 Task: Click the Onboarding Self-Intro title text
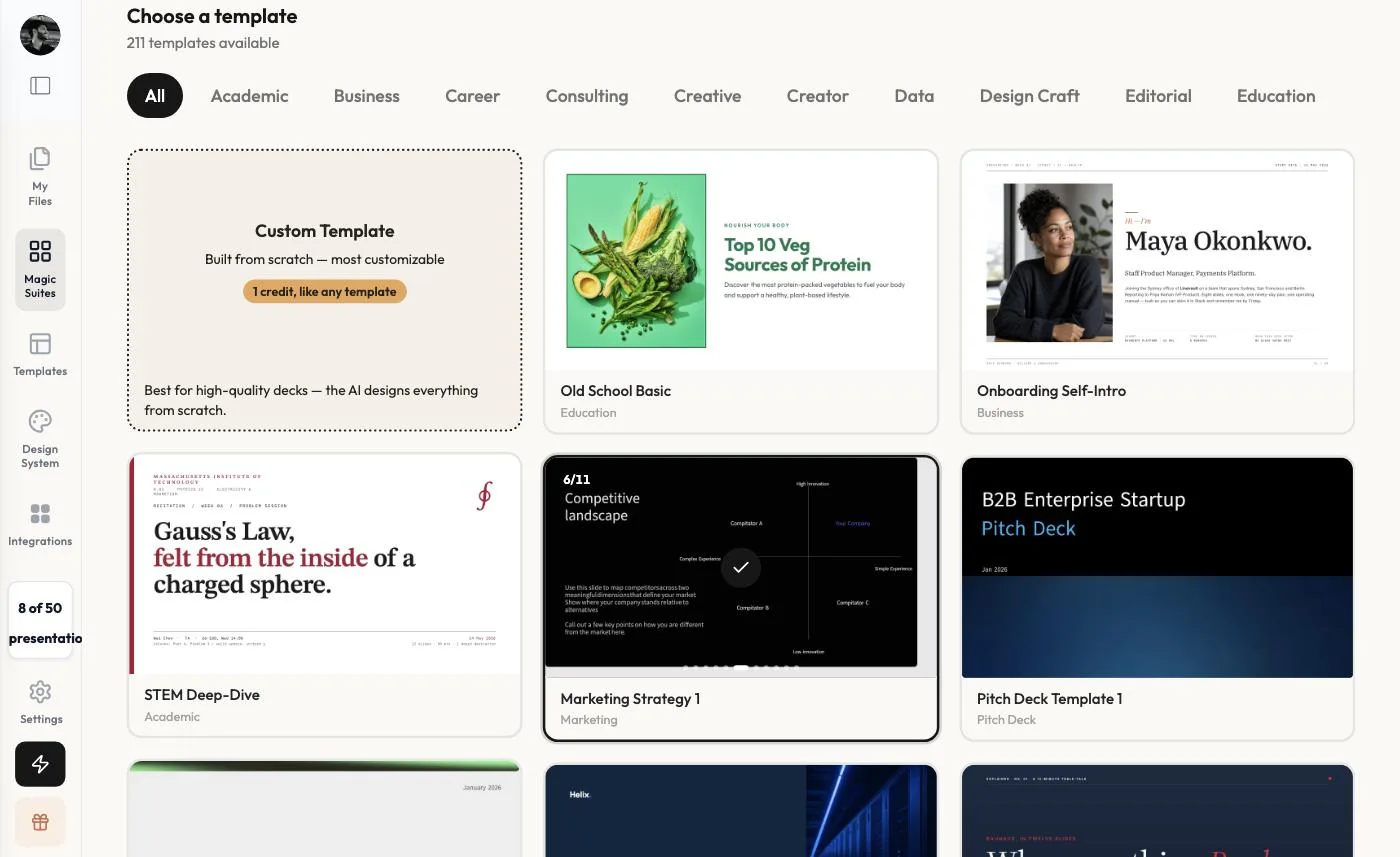click(x=1051, y=391)
